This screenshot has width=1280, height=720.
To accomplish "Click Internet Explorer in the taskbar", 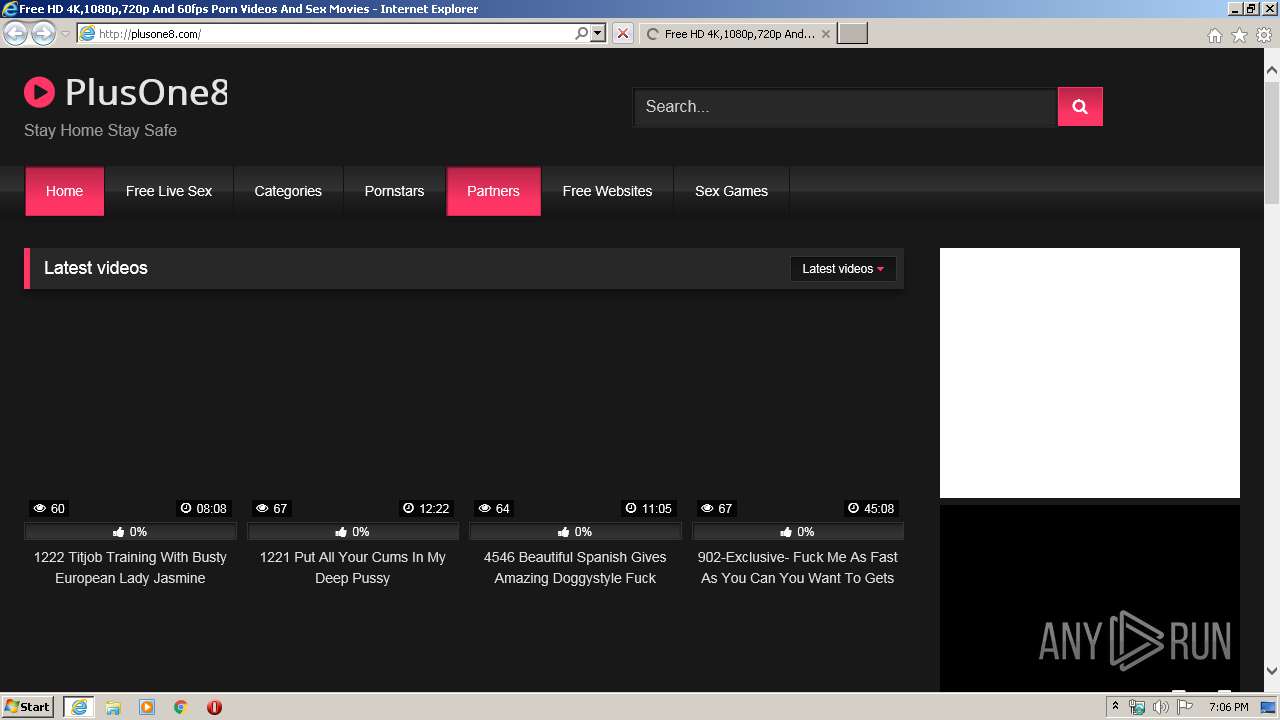I will click(x=79, y=707).
